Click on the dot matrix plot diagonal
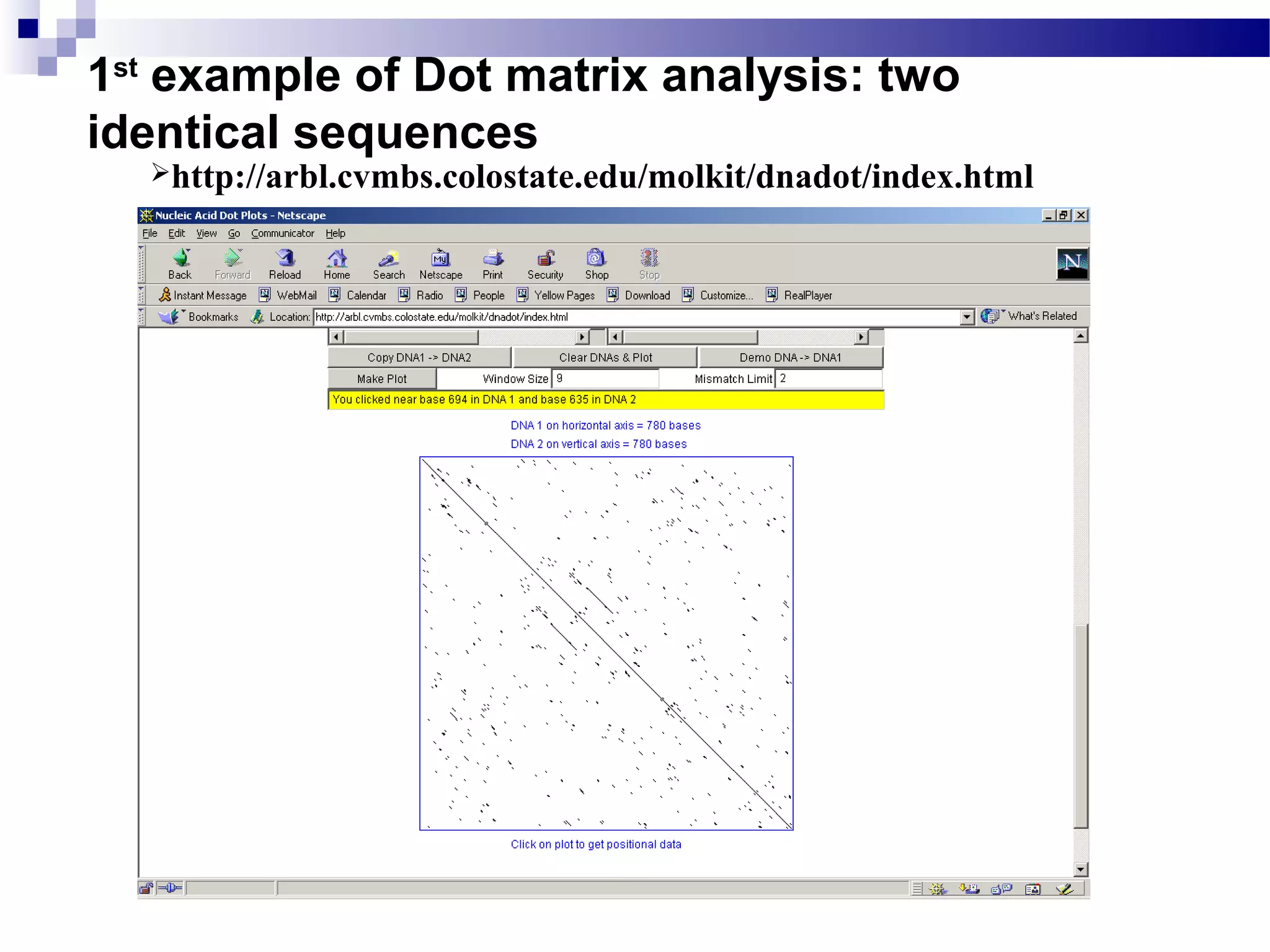The height and width of the screenshot is (952, 1270). [606, 643]
